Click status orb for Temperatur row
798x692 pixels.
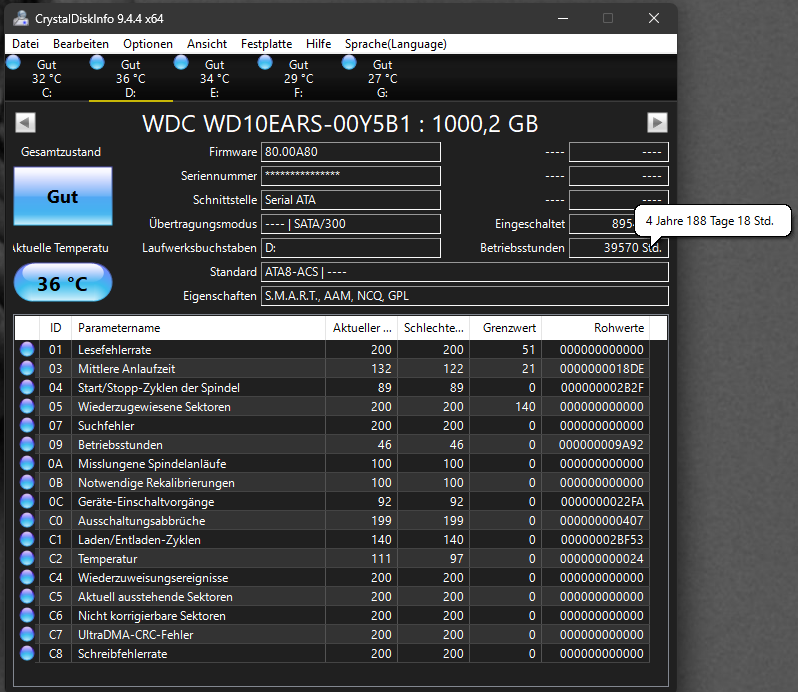[x=27, y=559]
